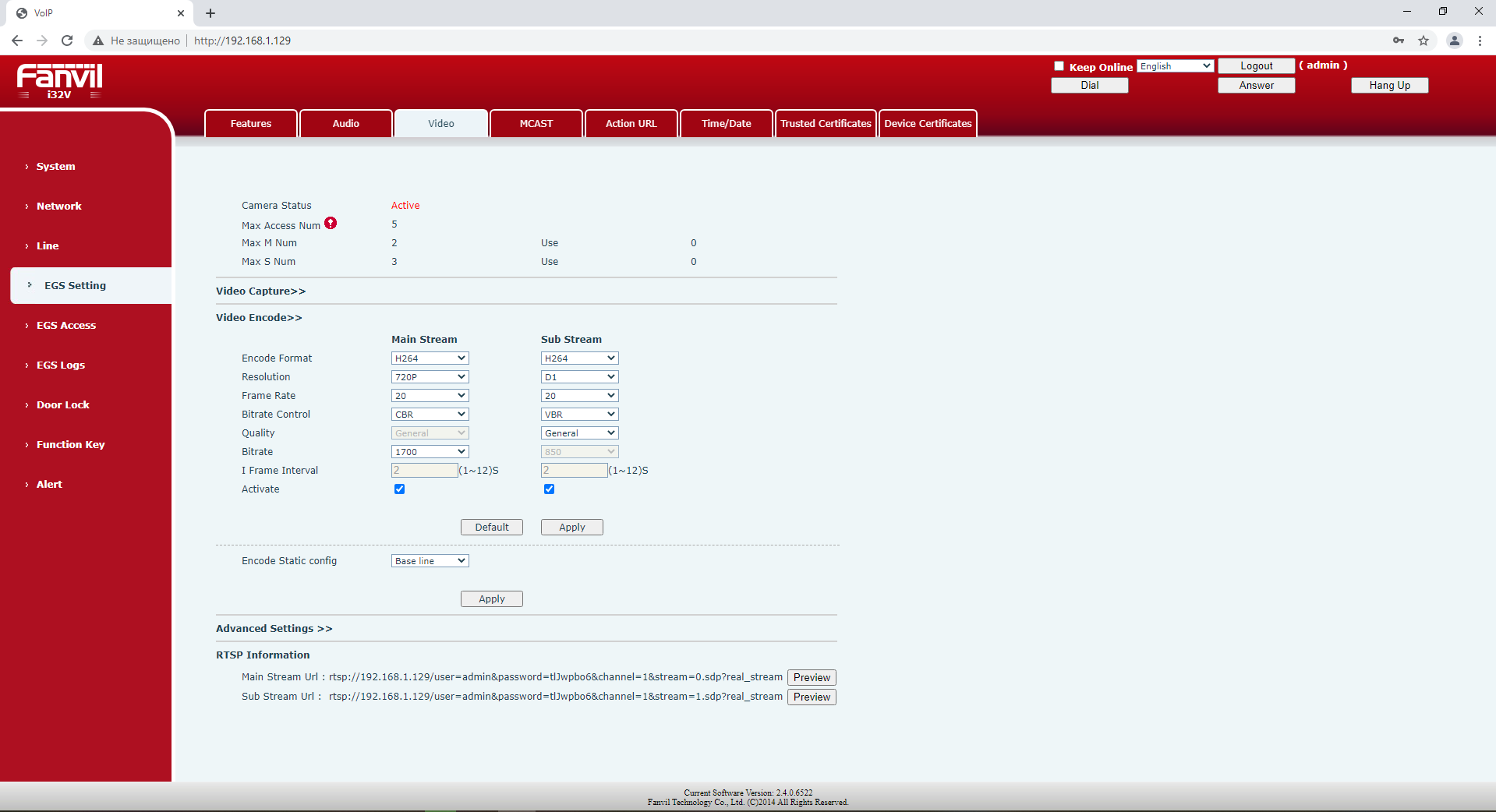The width and height of the screenshot is (1496, 812).
Task: Enable the Keep Online checkbox
Action: coord(1059,66)
